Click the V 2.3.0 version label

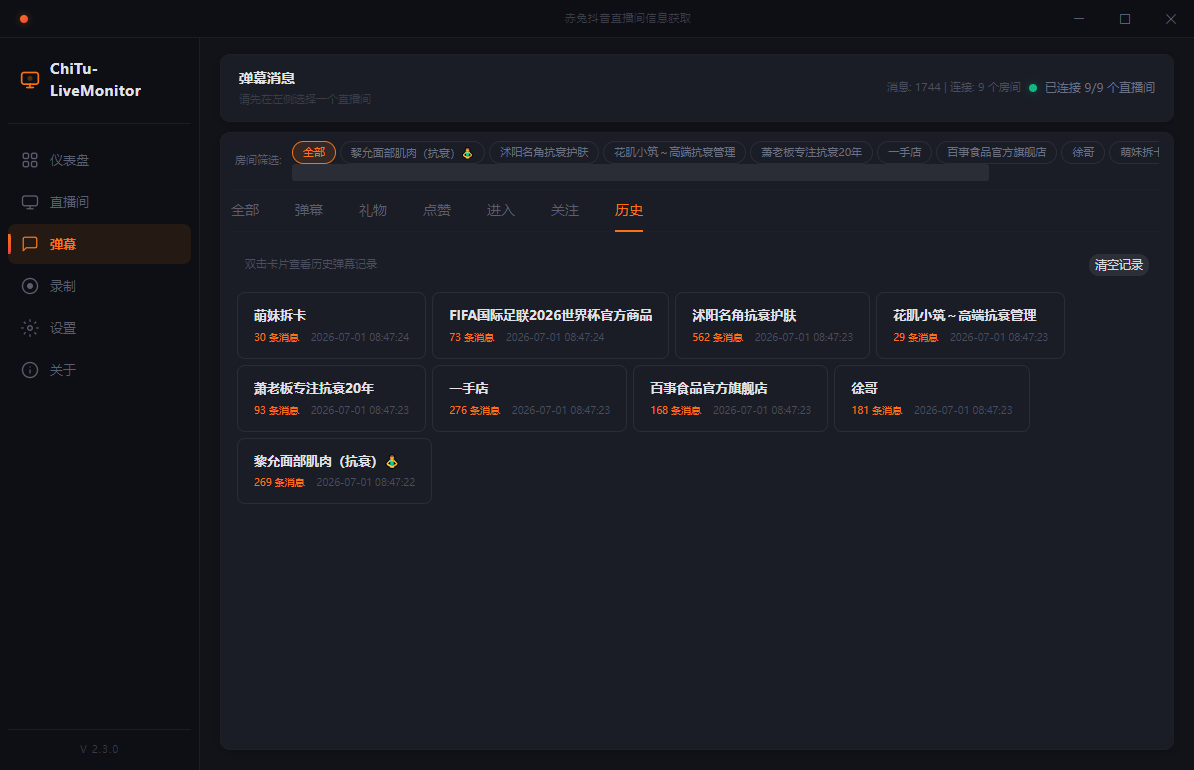pyautogui.click(x=99, y=749)
